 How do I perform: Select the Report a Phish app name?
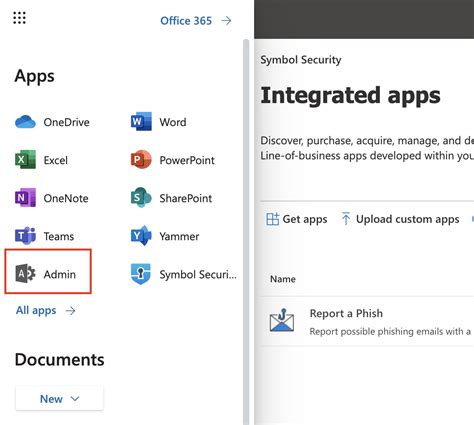coord(346,313)
